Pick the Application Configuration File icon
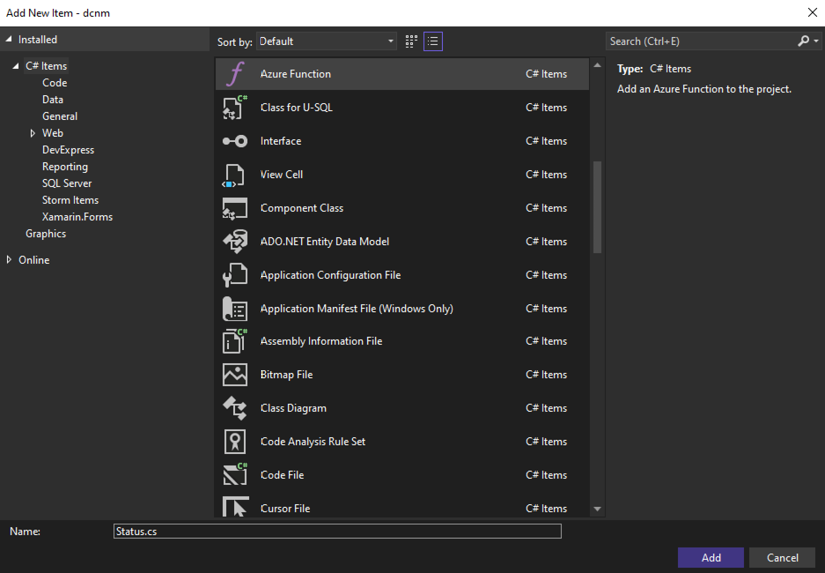The height and width of the screenshot is (573, 825). [235, 275]
